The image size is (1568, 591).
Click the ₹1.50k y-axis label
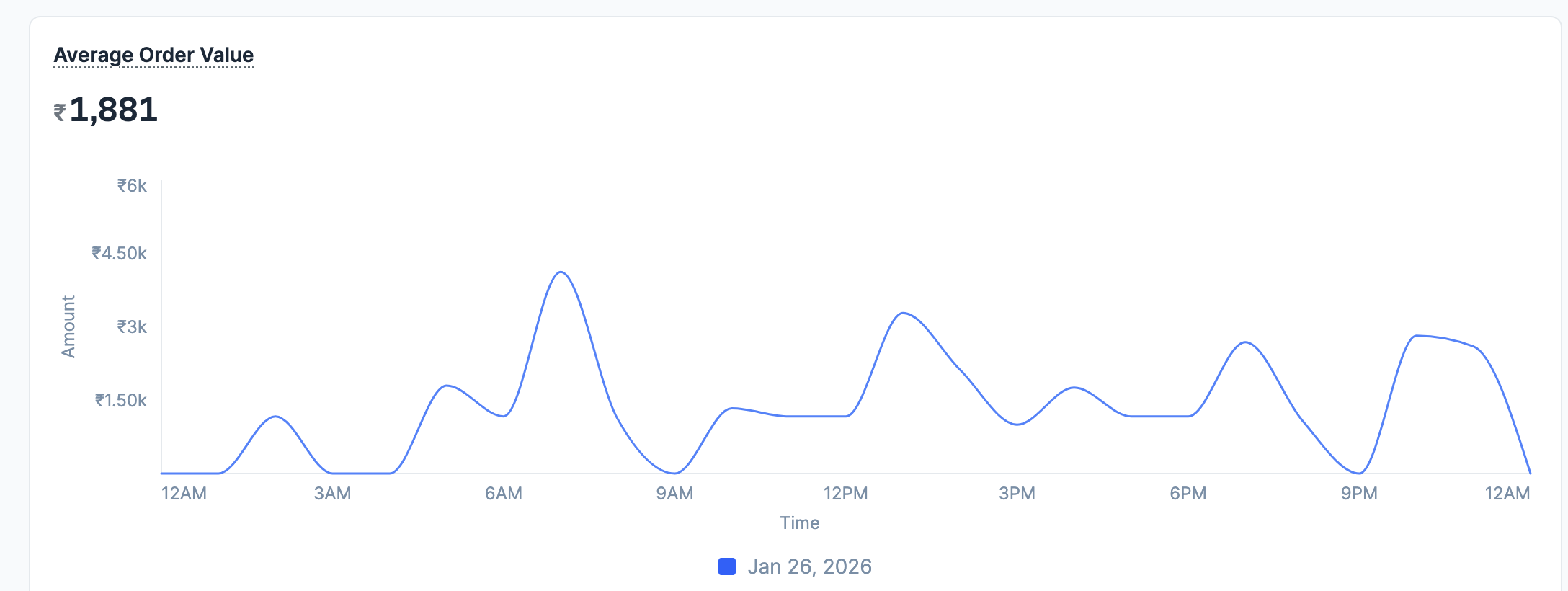[x=121, y=400]
